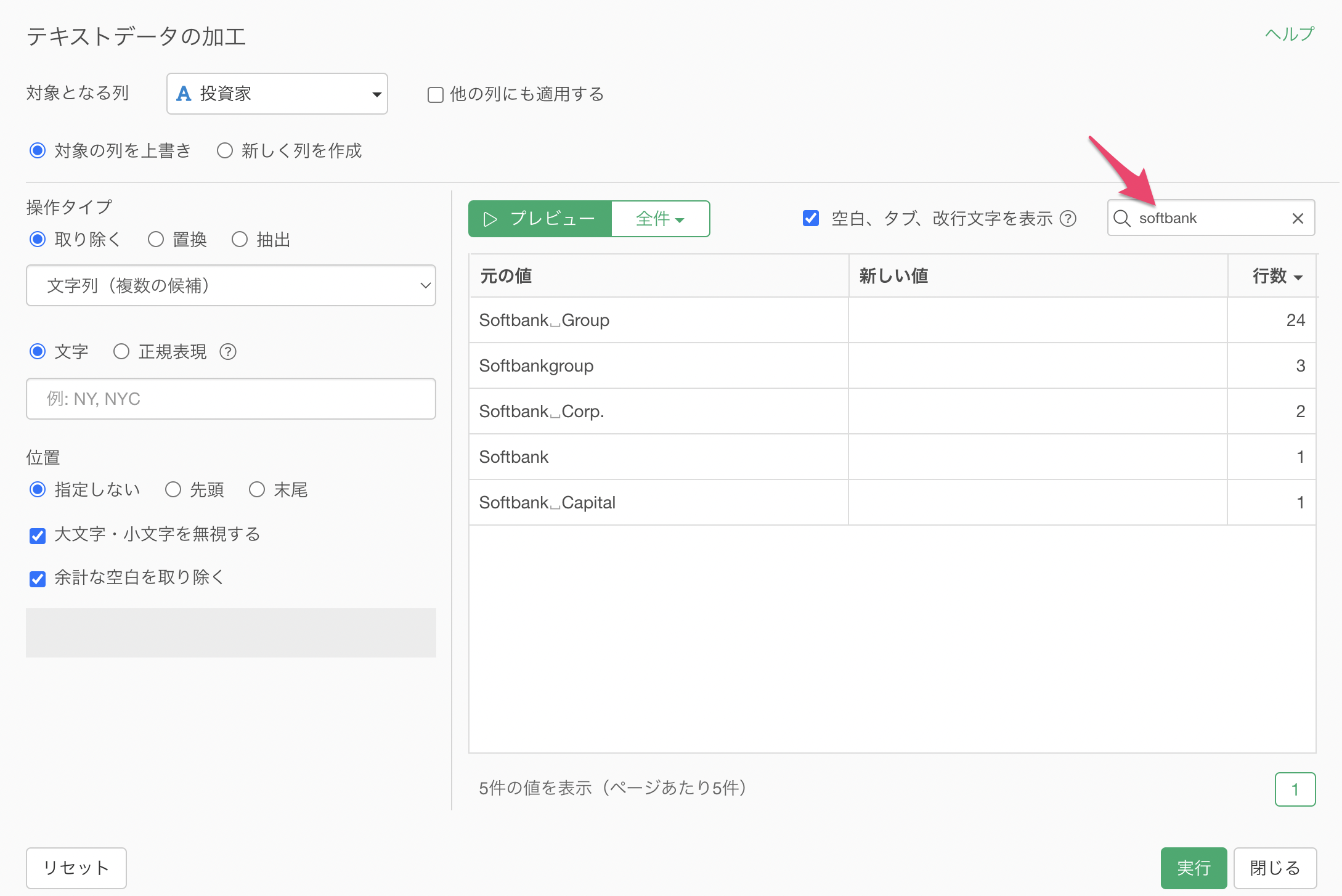
Task: Choose 抽出 operation type
Action: coord(240,239)
